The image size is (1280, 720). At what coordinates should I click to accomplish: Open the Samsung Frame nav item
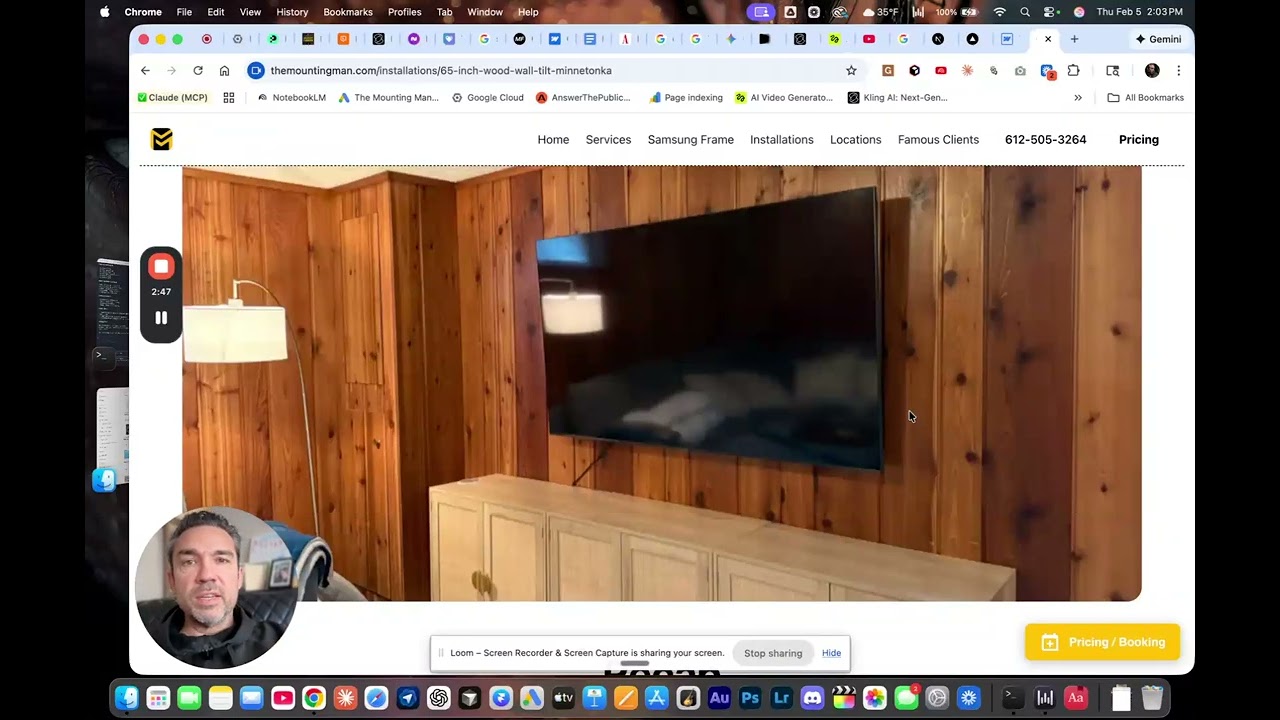pos(690,139)
